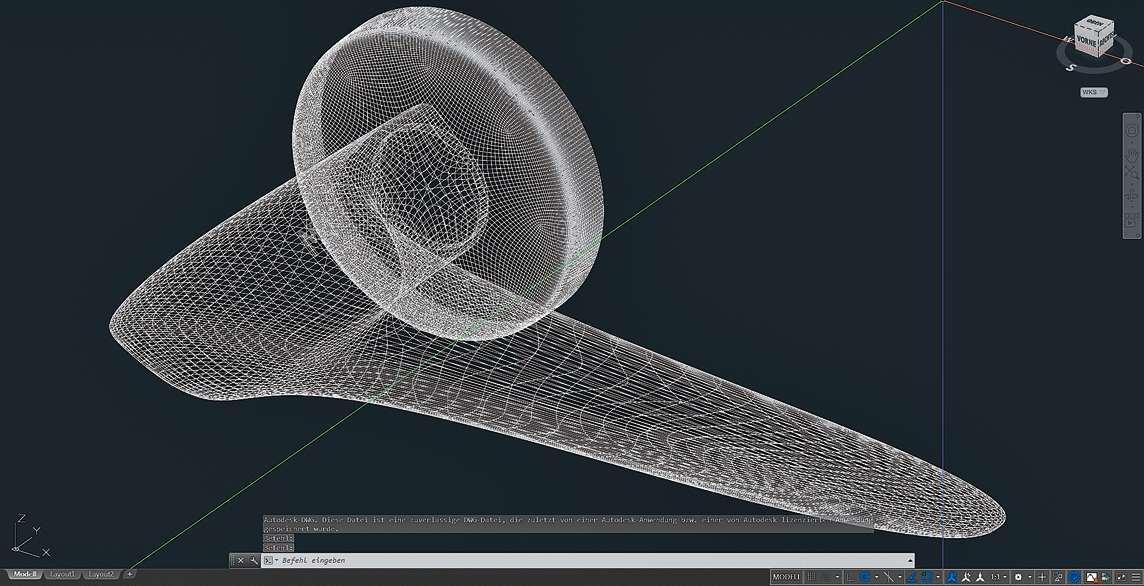Screen dimensions: 1144x586
Task: Click the second annotation scale star icon
Action: tap(966, 577)
